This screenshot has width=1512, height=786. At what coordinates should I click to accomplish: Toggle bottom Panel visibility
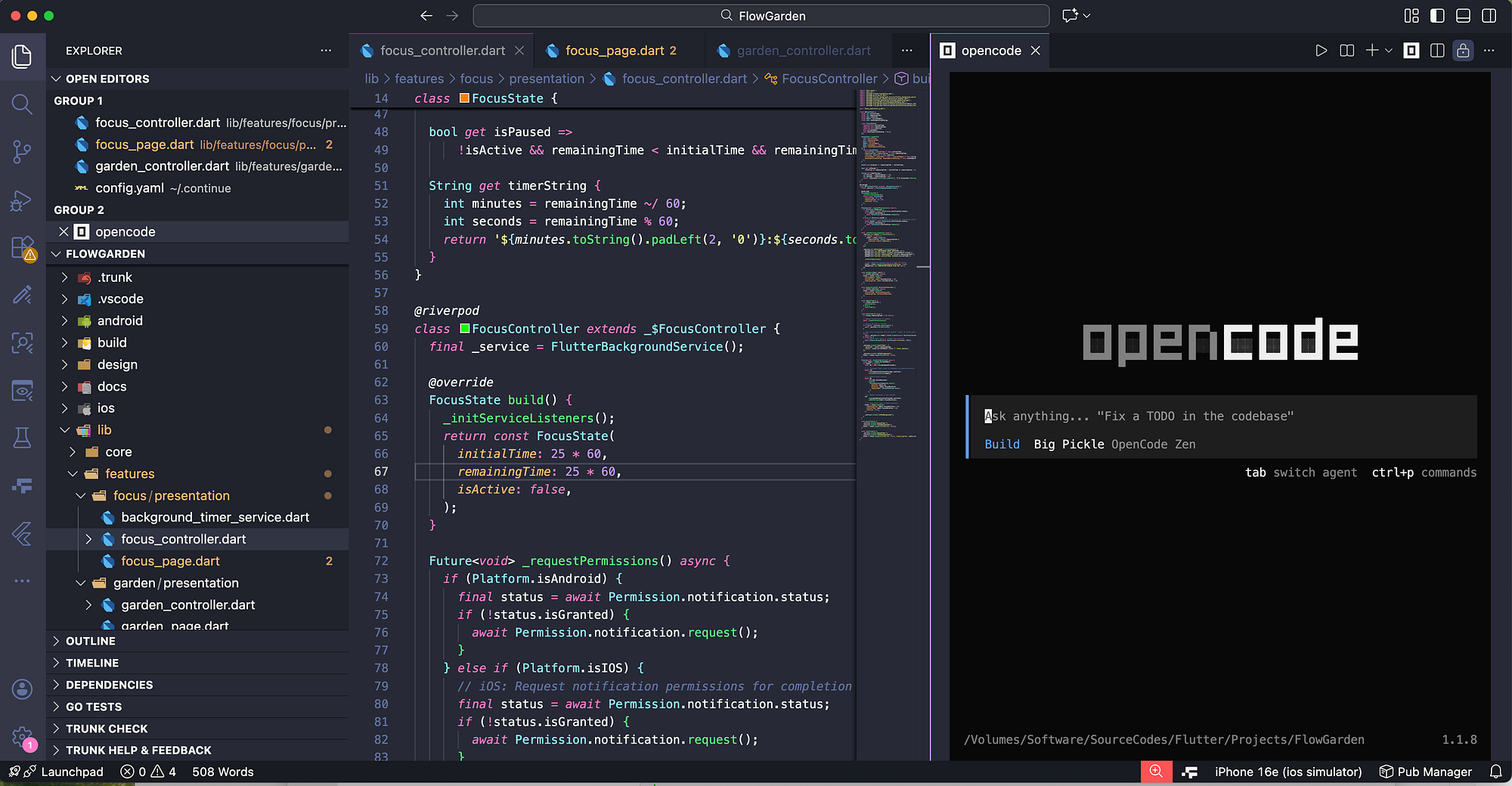[x=1463, y=16]
